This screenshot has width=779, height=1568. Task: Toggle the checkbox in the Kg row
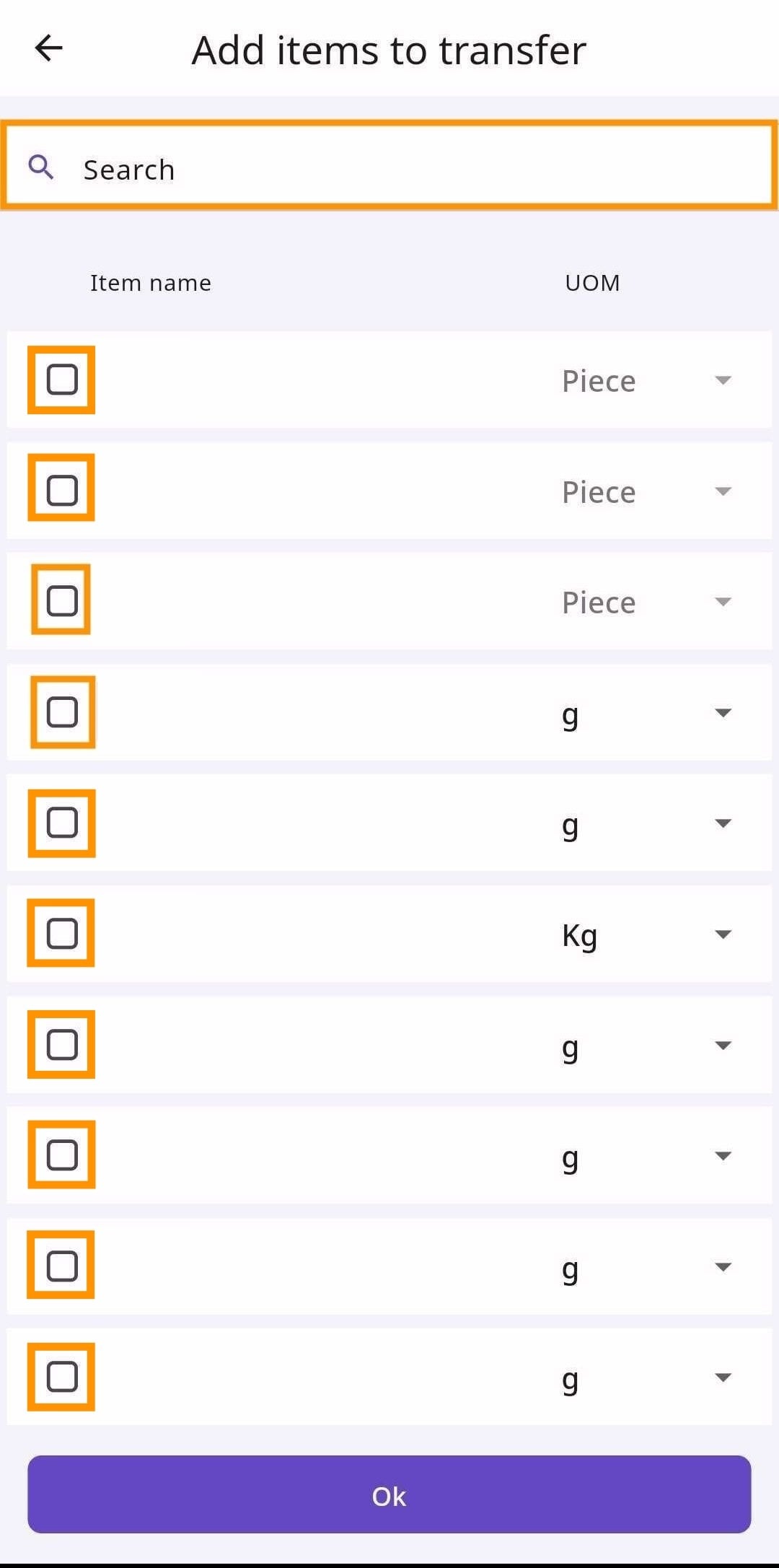coord(62,933)
